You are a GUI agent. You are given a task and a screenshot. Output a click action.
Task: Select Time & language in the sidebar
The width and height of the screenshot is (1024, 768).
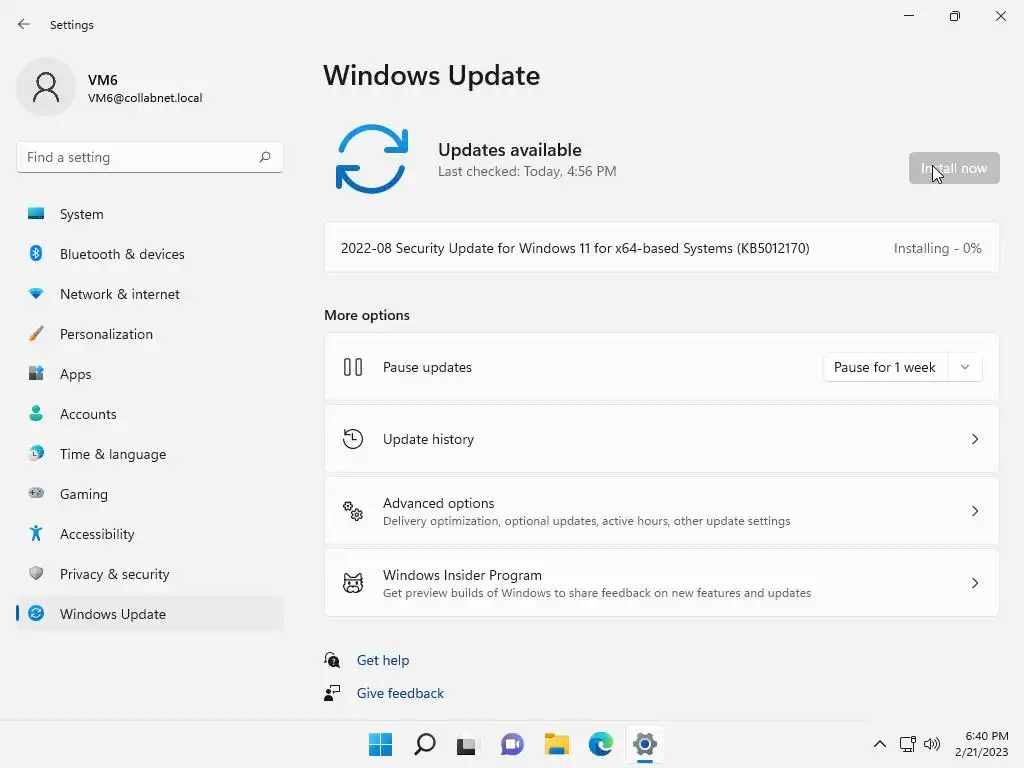click(x=150, y=454)
